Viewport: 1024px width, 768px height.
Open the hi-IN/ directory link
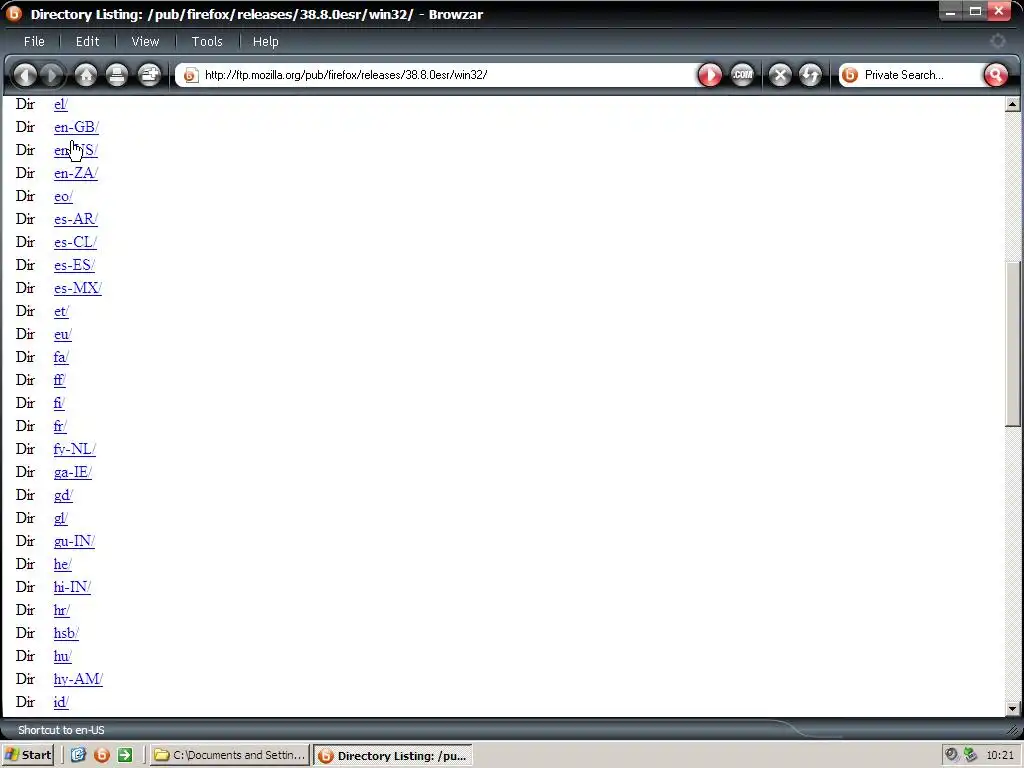(x=72, y=587)
